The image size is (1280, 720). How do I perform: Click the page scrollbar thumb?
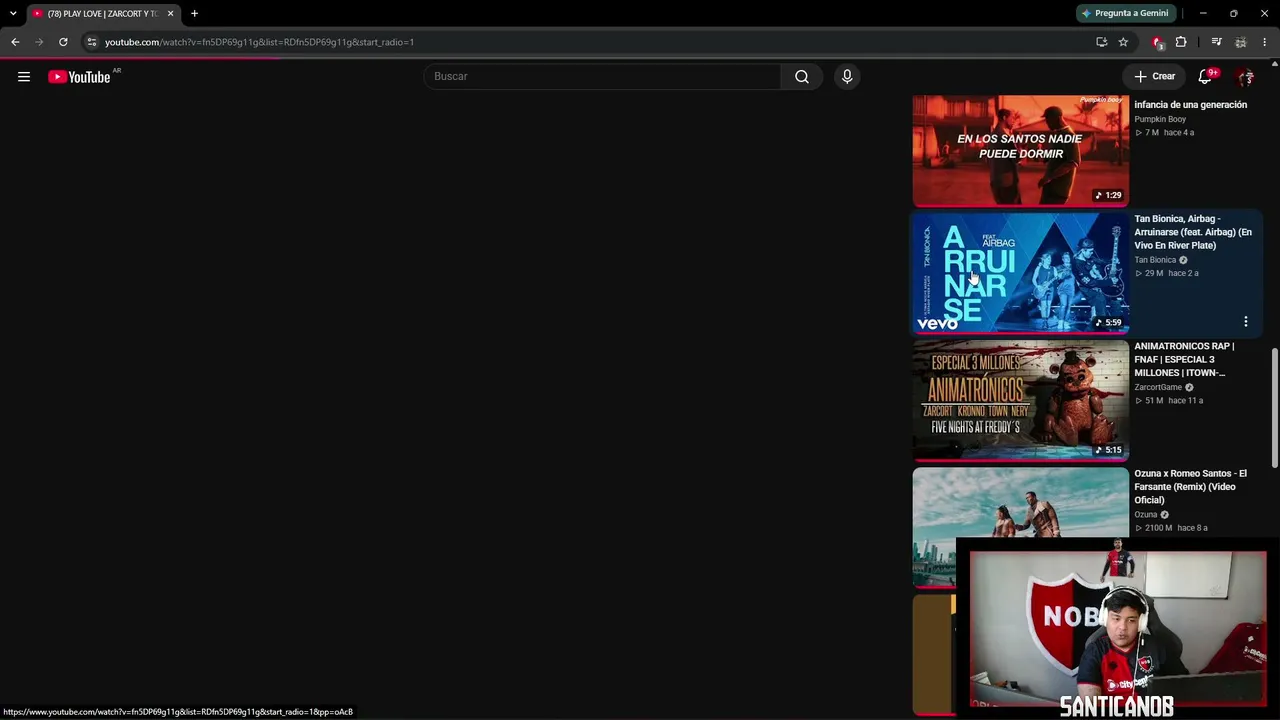click(1274, 407)
